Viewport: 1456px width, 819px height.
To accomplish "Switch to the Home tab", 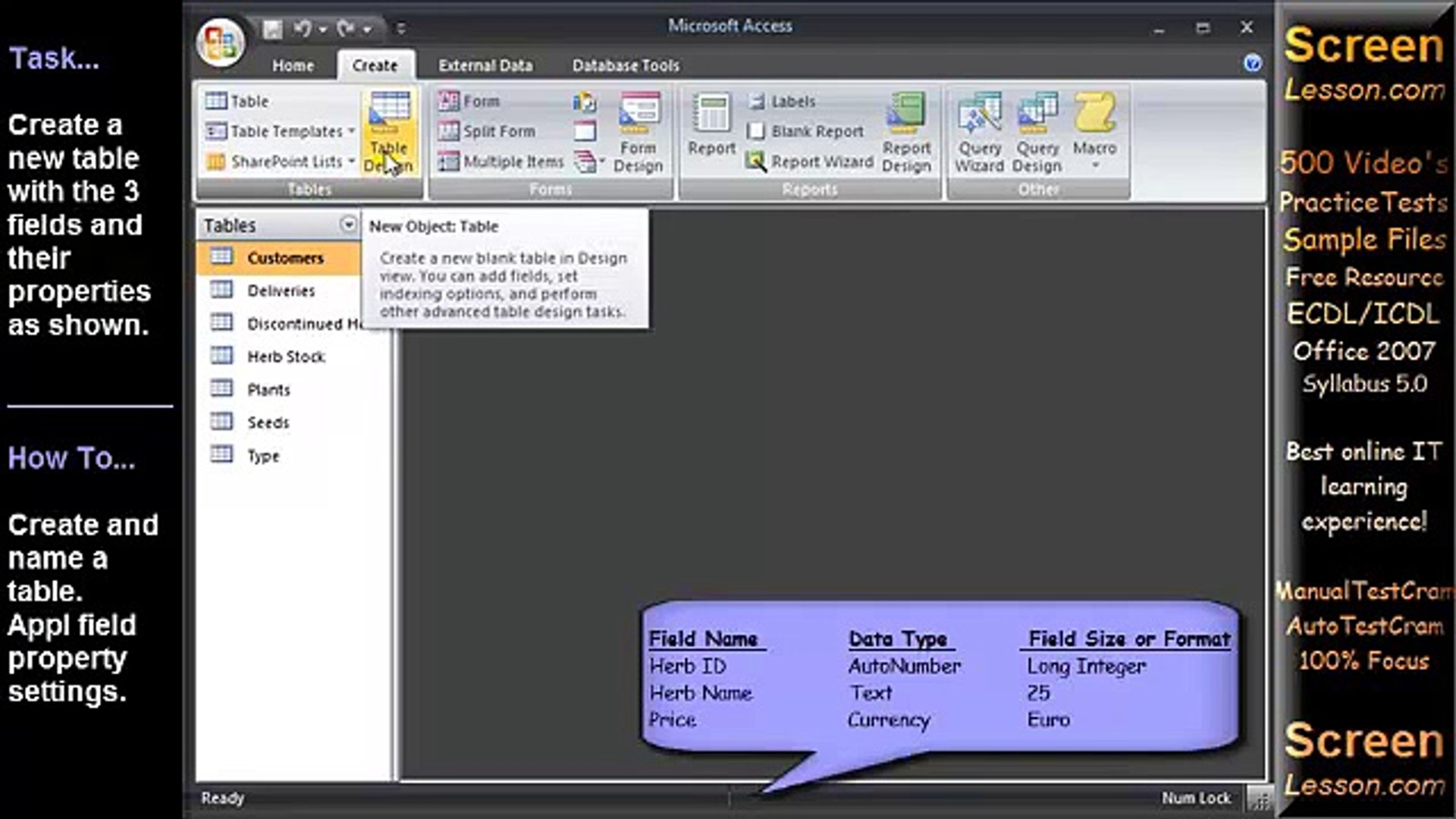I will [293, 66].
